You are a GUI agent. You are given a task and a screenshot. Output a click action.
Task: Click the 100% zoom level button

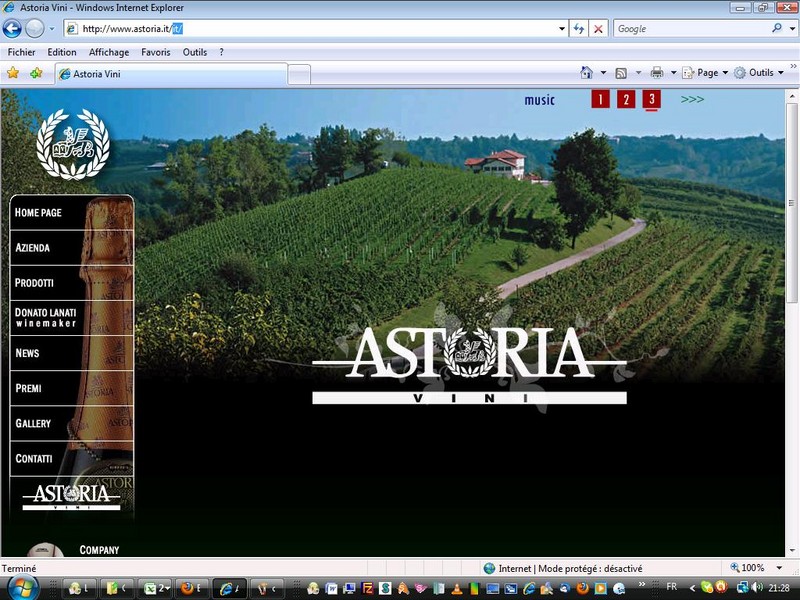click(747, 568)
